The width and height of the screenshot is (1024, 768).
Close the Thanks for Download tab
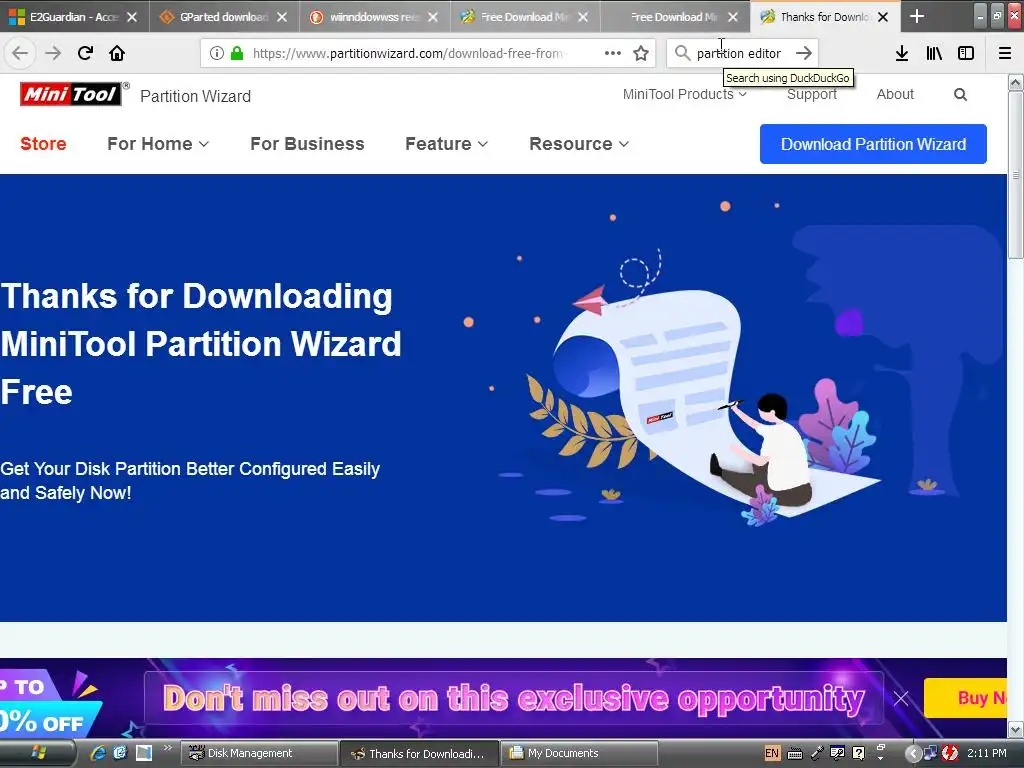[883, 18]
